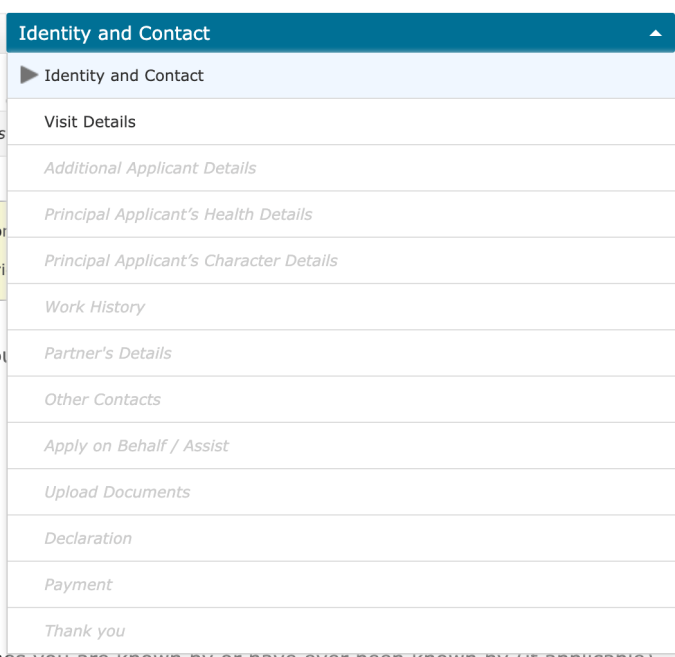Viewport: 675px width, 657px height.
Task: Open Principal Applicant's Health Details
Action: click(178, 214)
